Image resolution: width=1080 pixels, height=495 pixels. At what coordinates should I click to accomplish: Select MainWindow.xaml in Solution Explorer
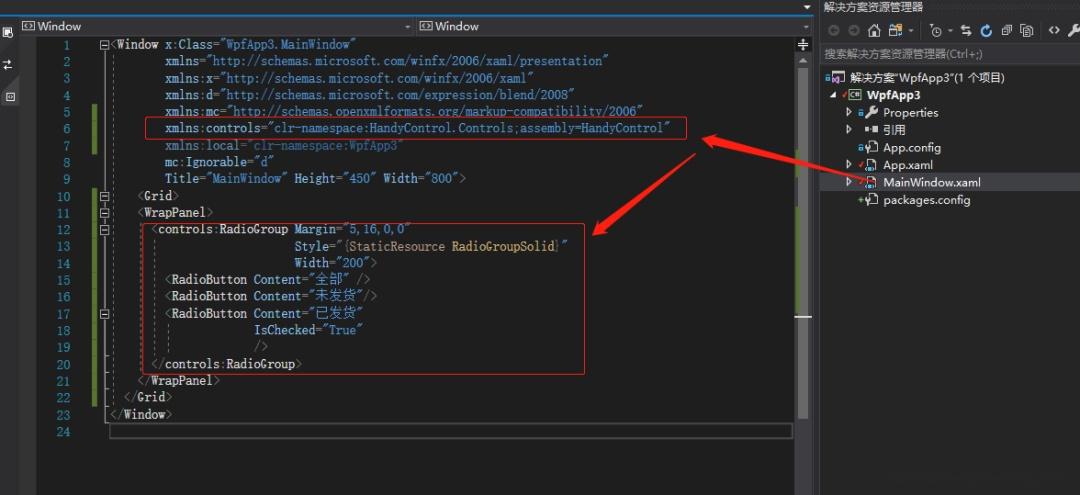click(x=931, y=182)
